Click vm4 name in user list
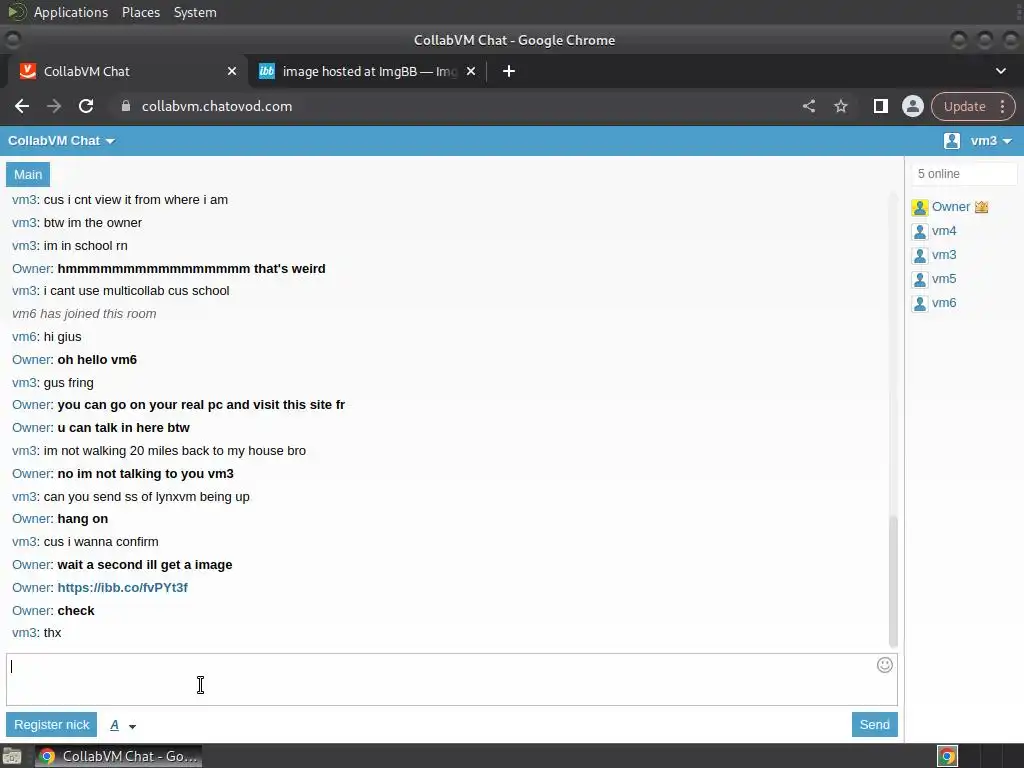Image resolution: width=1024 pixels, height=768 pixels. tap(944, 231)
